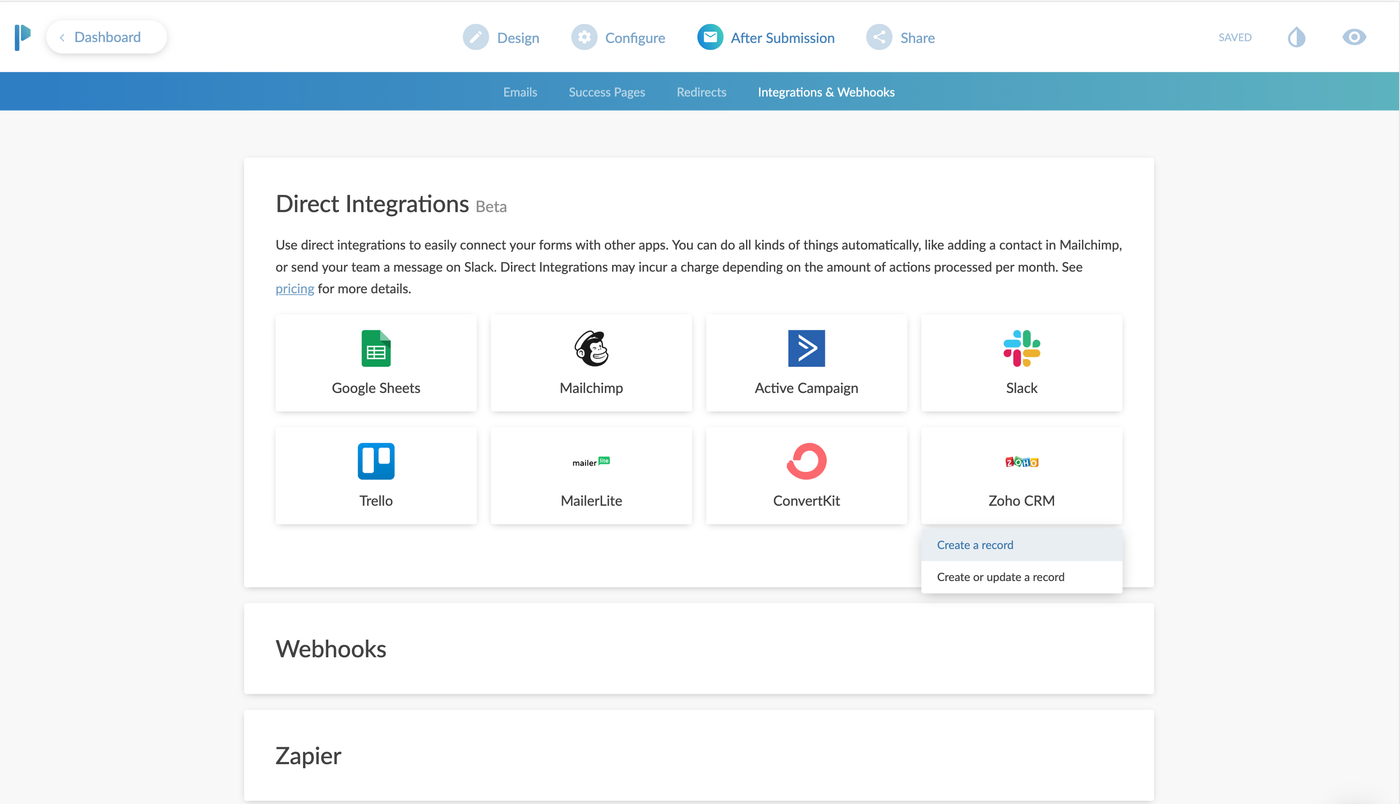Click the theme droplet icon
The image size is (1400, 804).
(x=1296, y=36)
